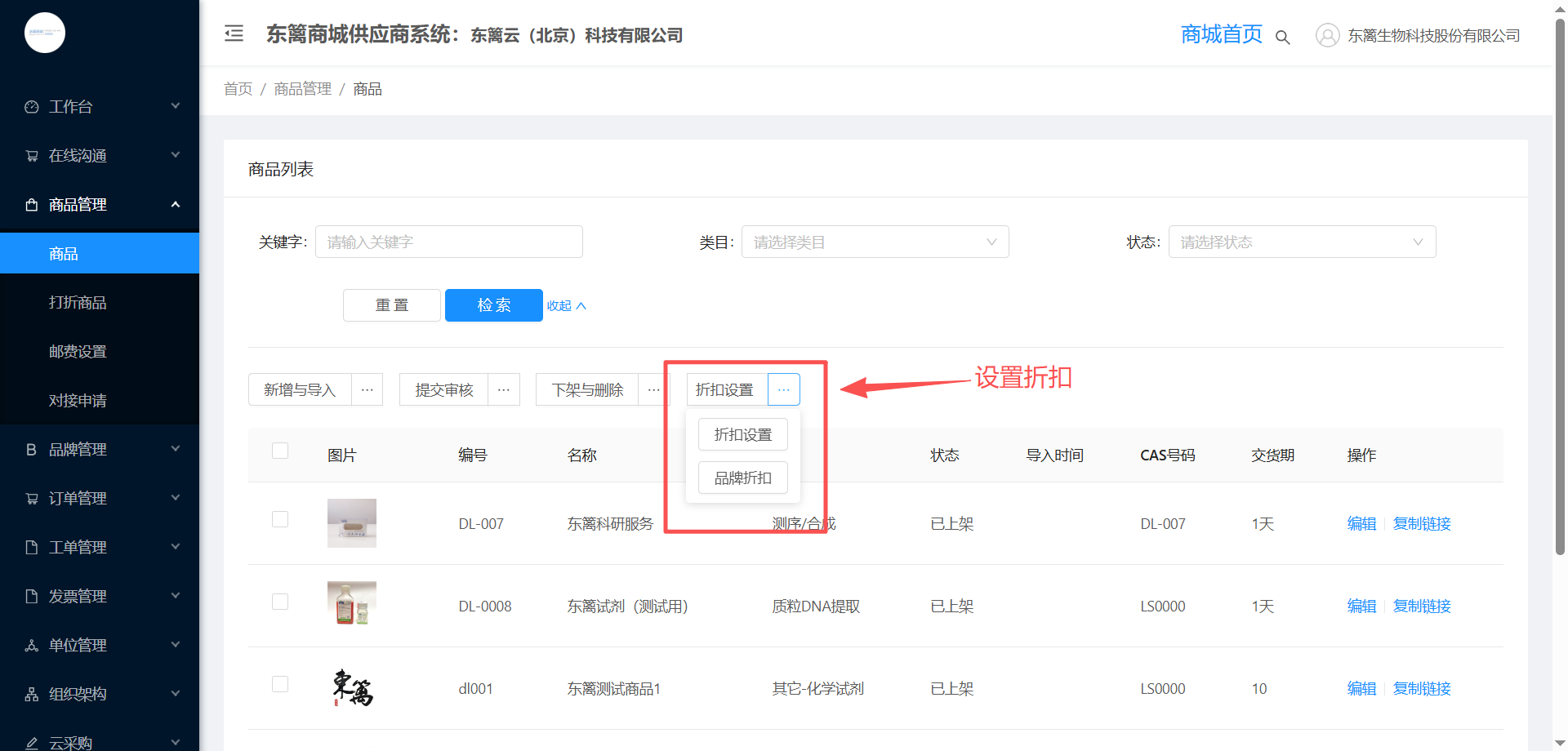Viewport: 1568px width, 751px height.
Task: Select 品牌折扣 in the dropdown menu
Action: (x=743, y=478)
